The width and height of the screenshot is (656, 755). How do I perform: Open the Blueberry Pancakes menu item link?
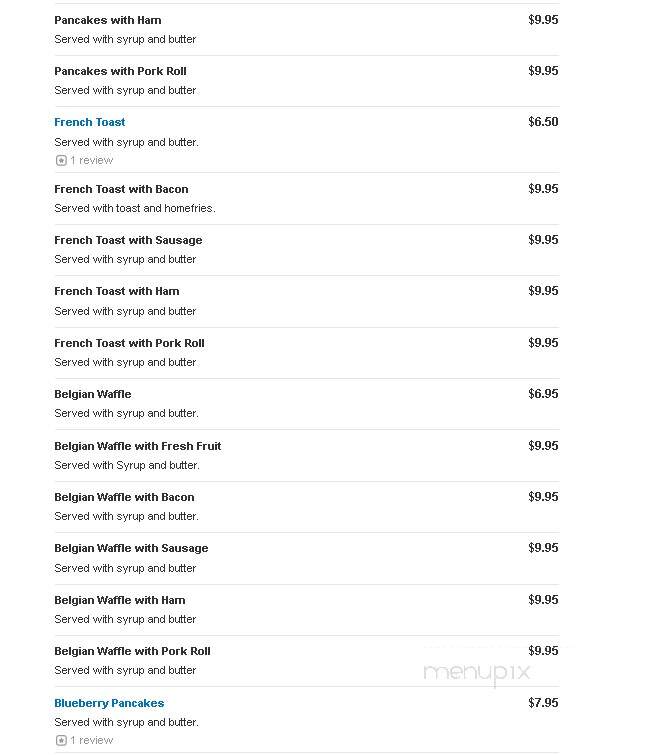109,703
